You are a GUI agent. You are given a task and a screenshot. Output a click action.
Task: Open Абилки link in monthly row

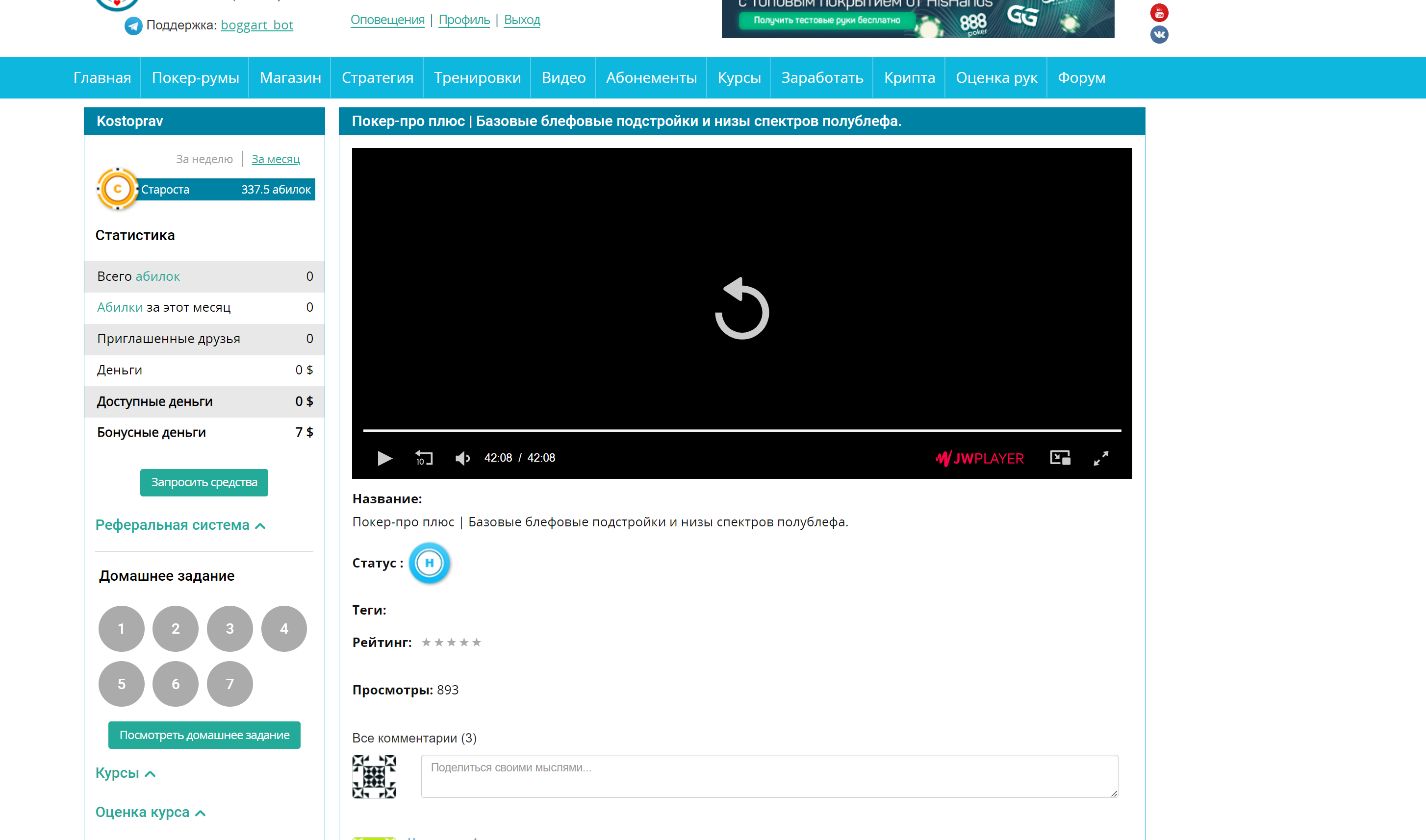pos(120,307)
